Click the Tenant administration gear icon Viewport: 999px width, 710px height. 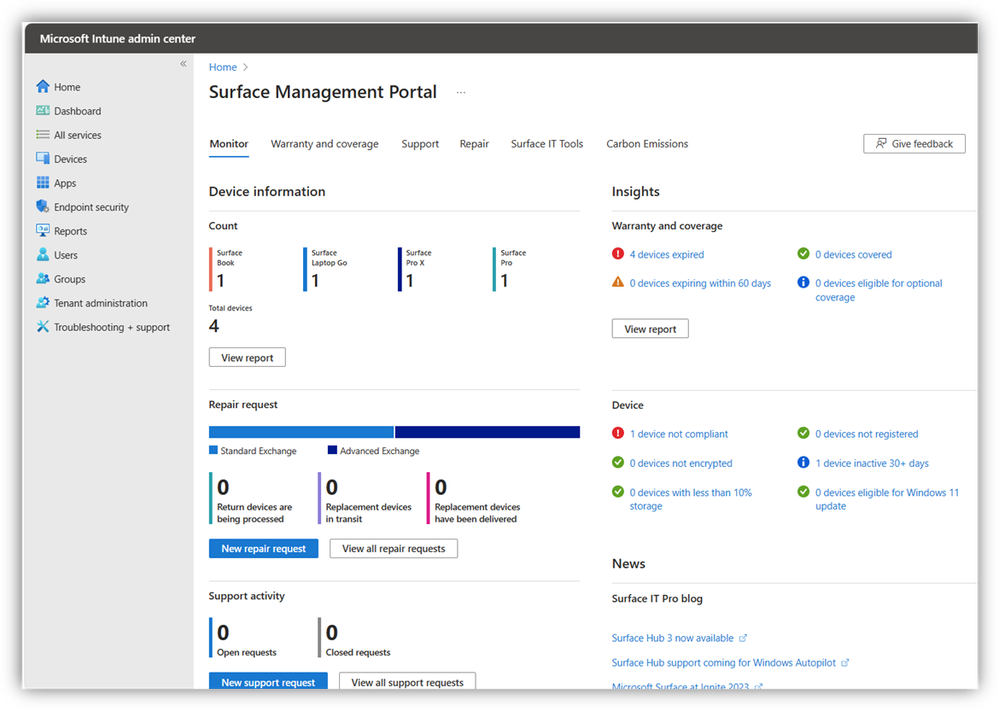[43, 303]
